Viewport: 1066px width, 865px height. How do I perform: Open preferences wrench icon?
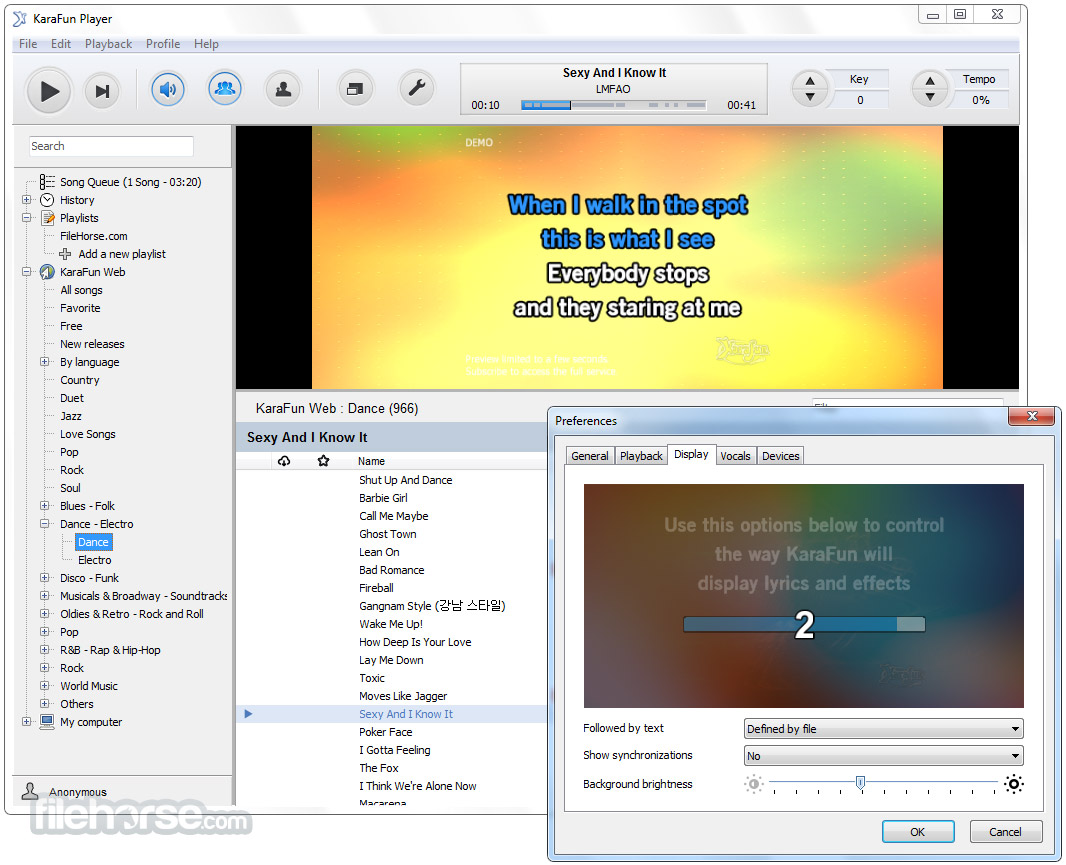point(416,88)
